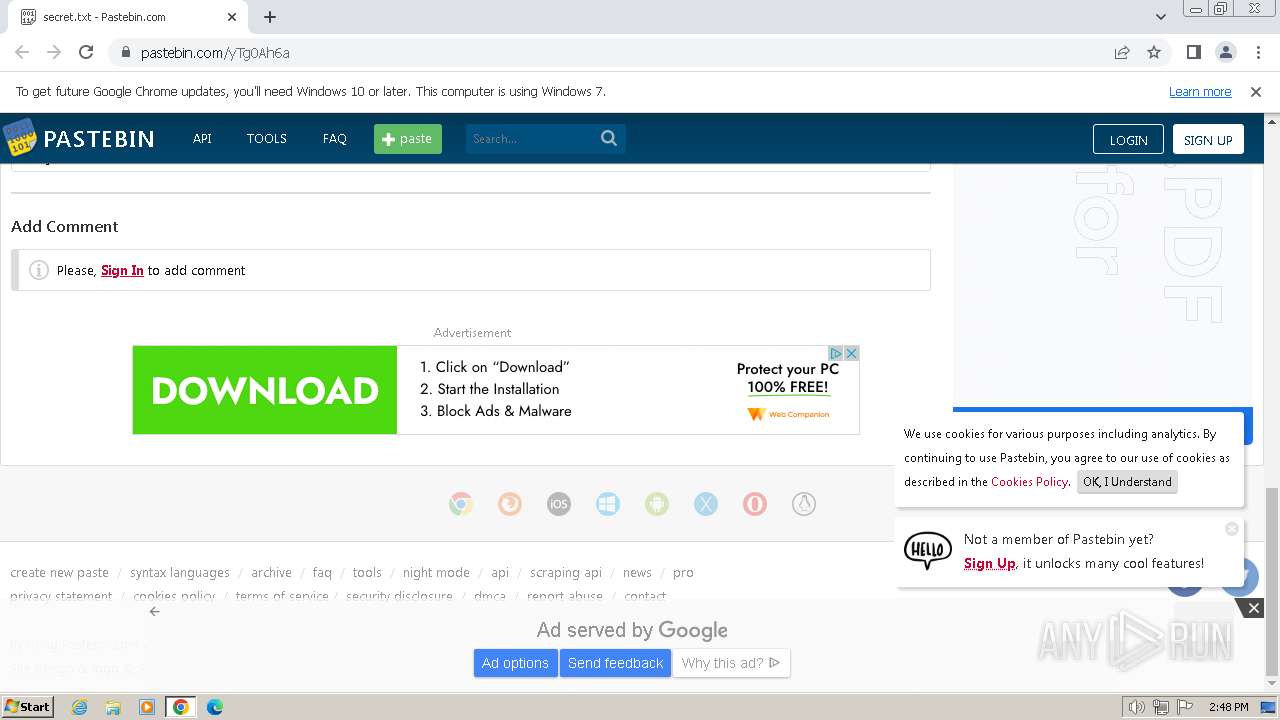Viewport: 1280px width, 720px height.
Task: Open the scraping api footer link
Action: [566, 572]
